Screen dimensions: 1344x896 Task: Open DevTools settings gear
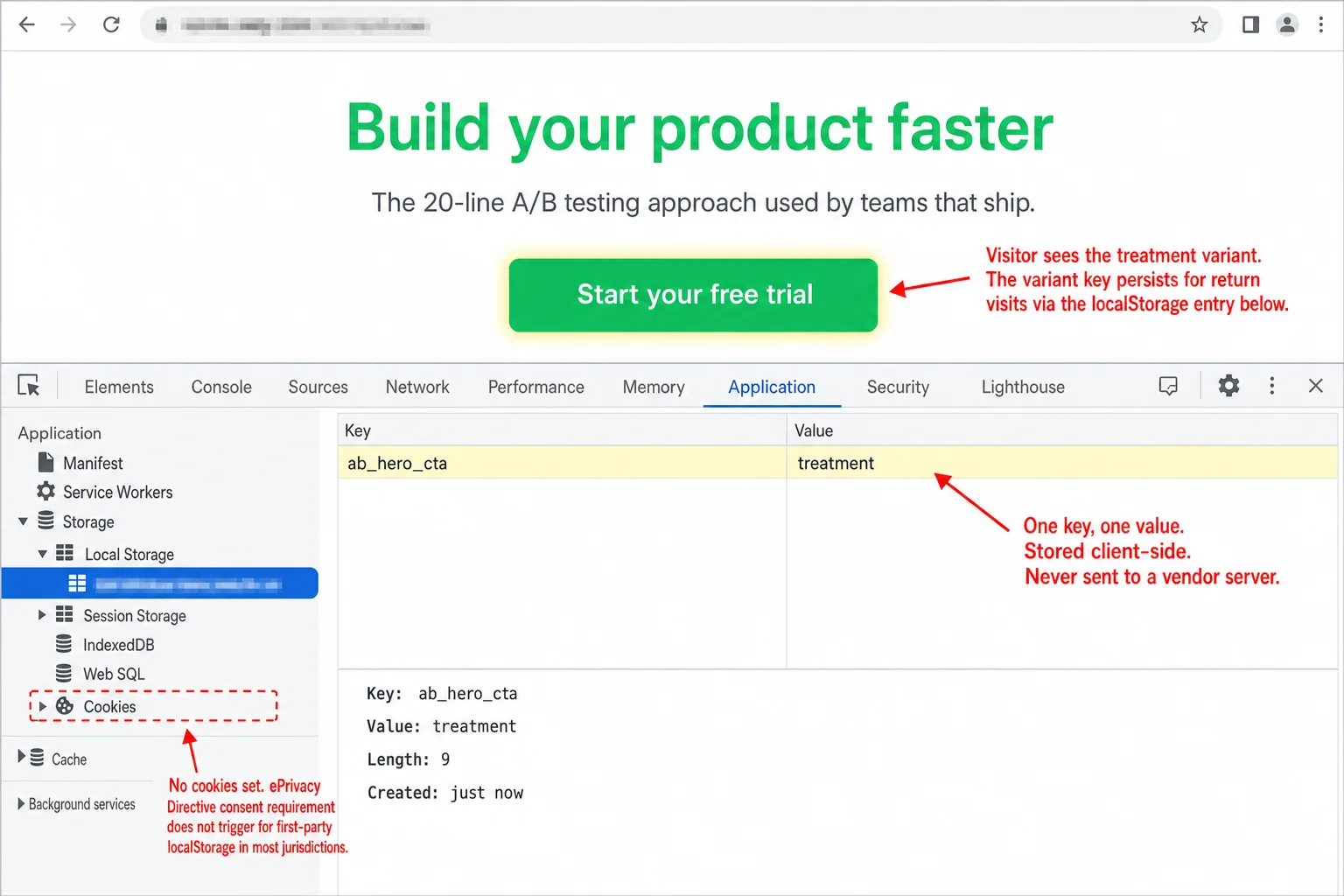coord(1228,386)
